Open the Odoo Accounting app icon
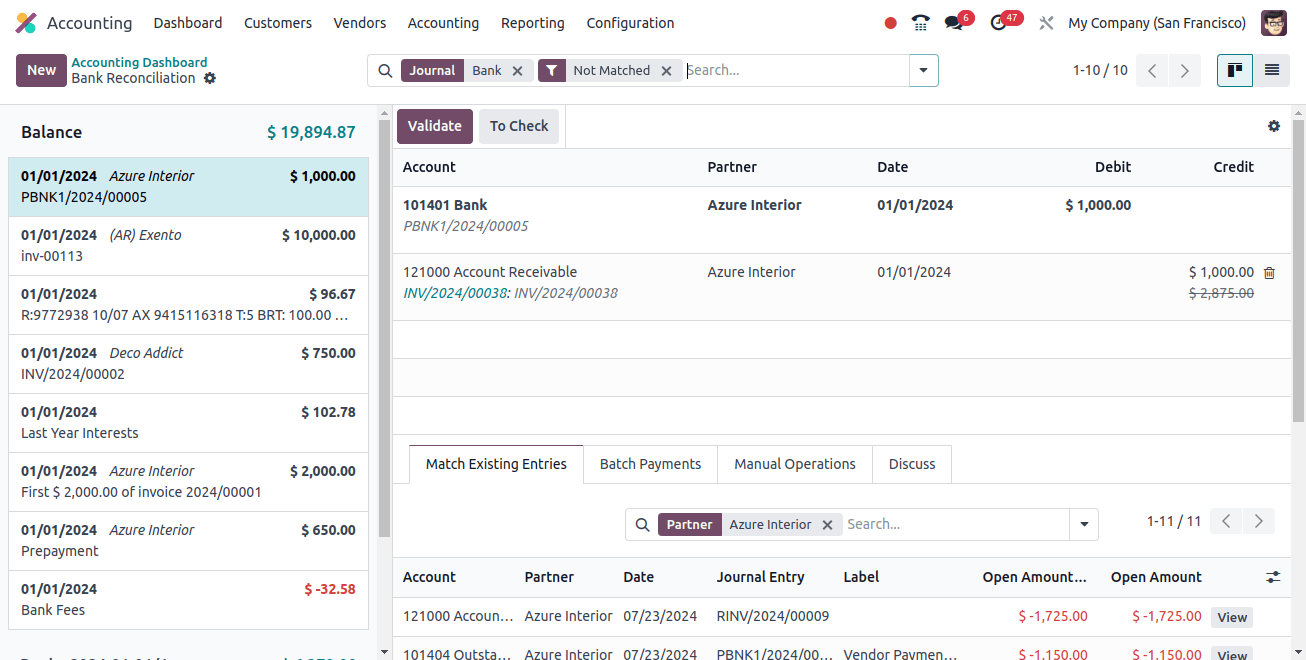Screen dimensions: 1306x660 click(26, 23)
